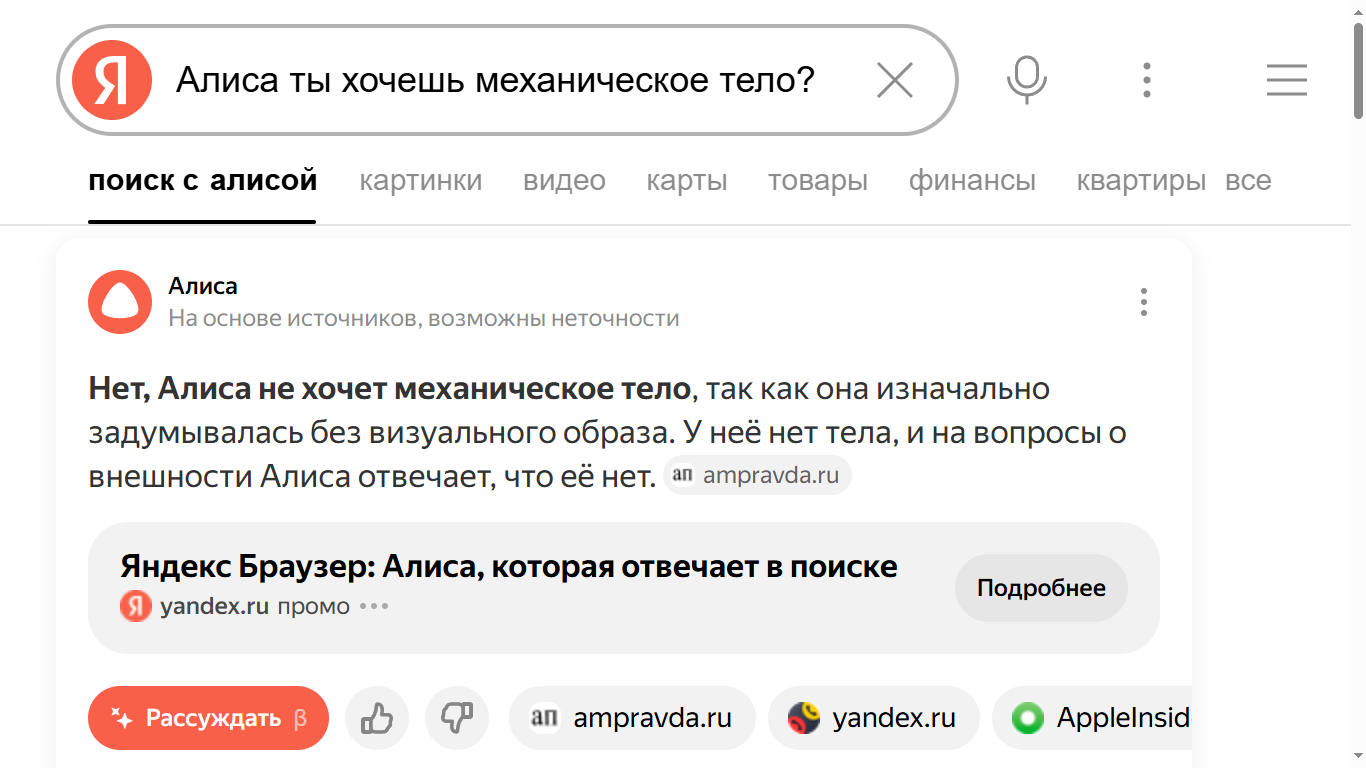
Task: Select the 'поиск с алисой' tab
Action: coord(203,181)
